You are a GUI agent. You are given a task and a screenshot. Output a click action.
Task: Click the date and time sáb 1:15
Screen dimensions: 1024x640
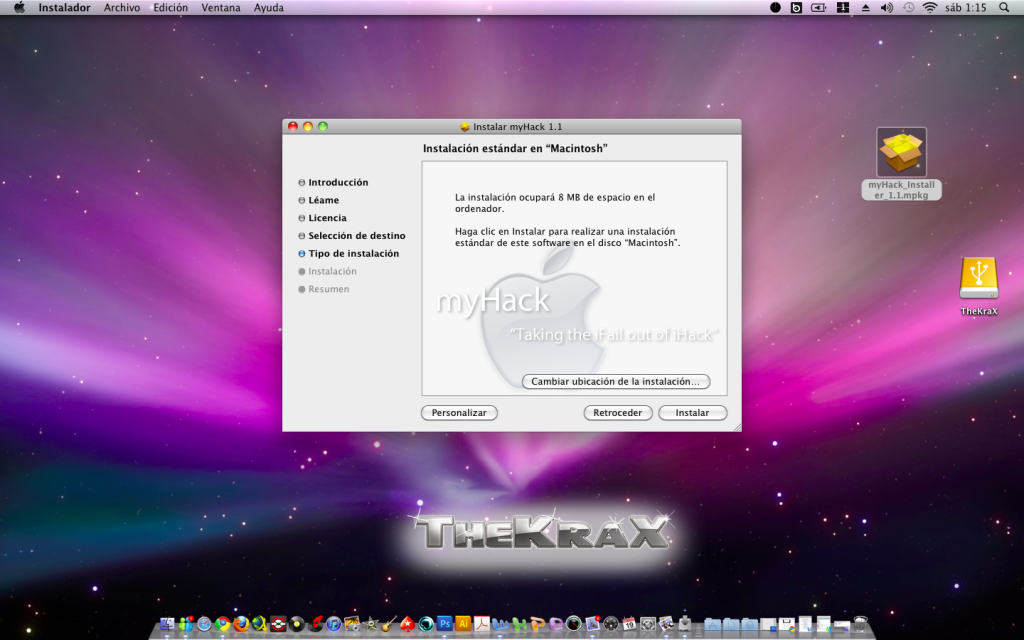[965, 8]
